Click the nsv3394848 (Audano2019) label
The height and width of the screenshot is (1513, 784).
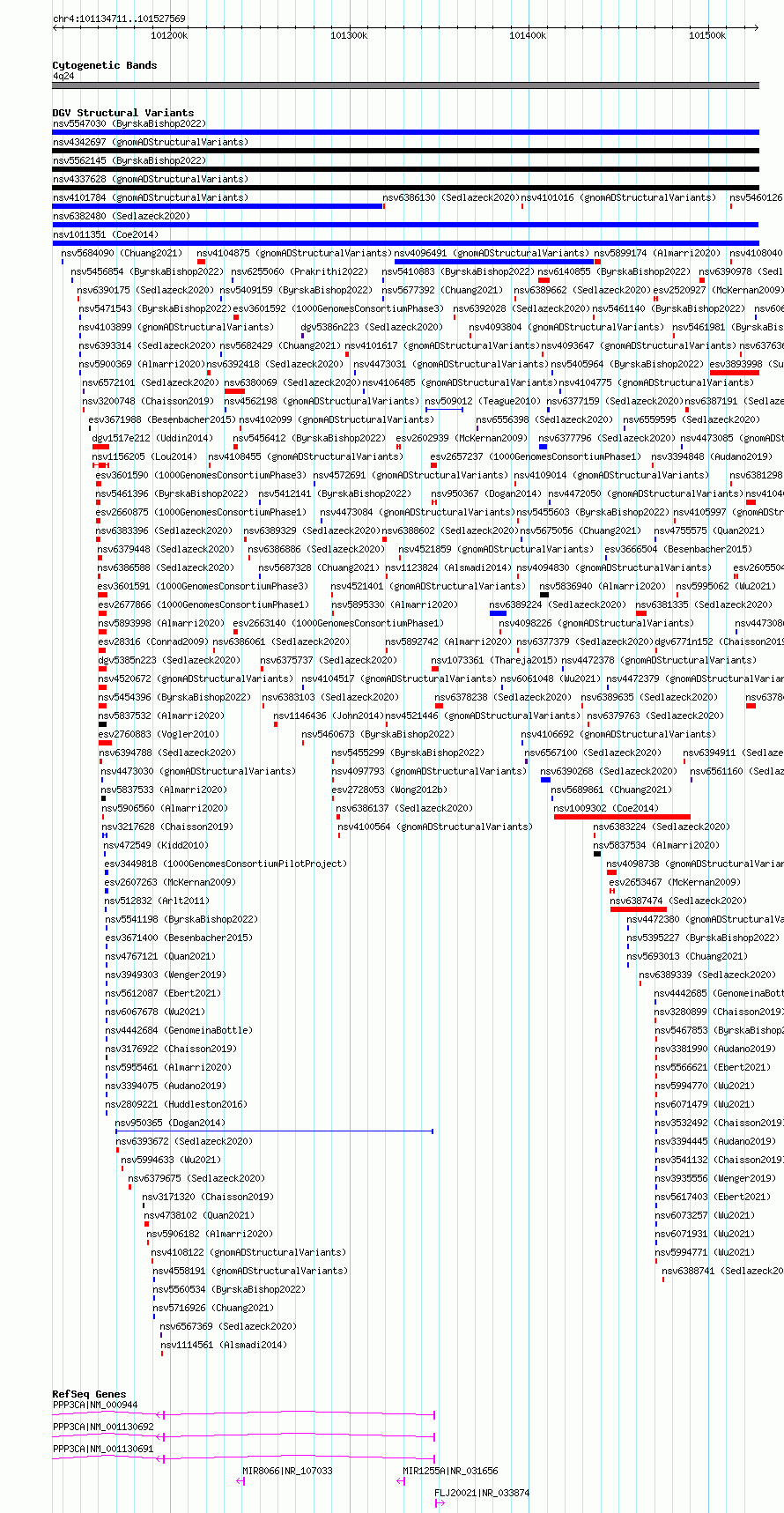tap(712, 456)
